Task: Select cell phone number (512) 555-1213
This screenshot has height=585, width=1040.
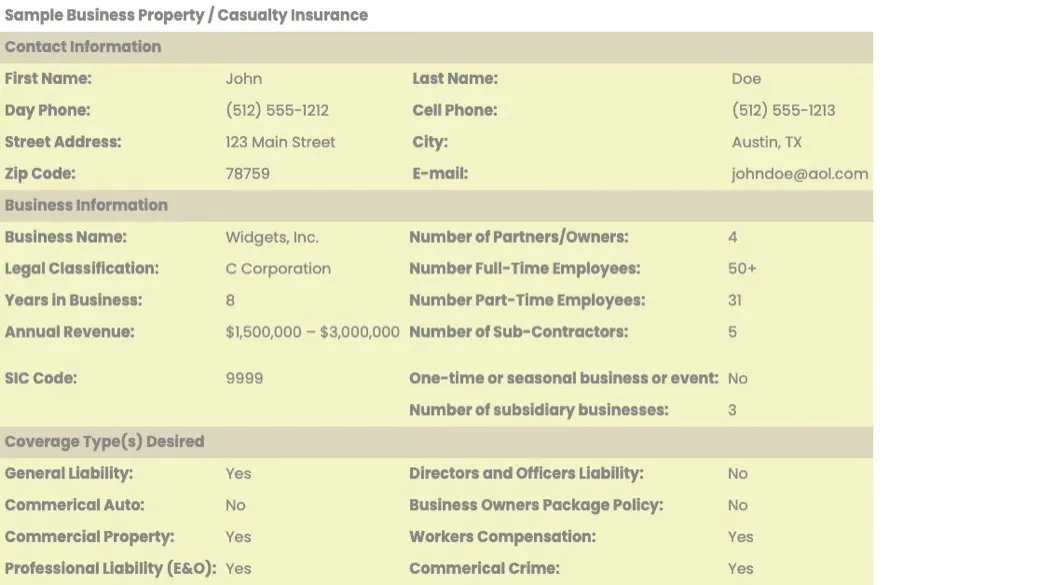Action: pos(783,110)
